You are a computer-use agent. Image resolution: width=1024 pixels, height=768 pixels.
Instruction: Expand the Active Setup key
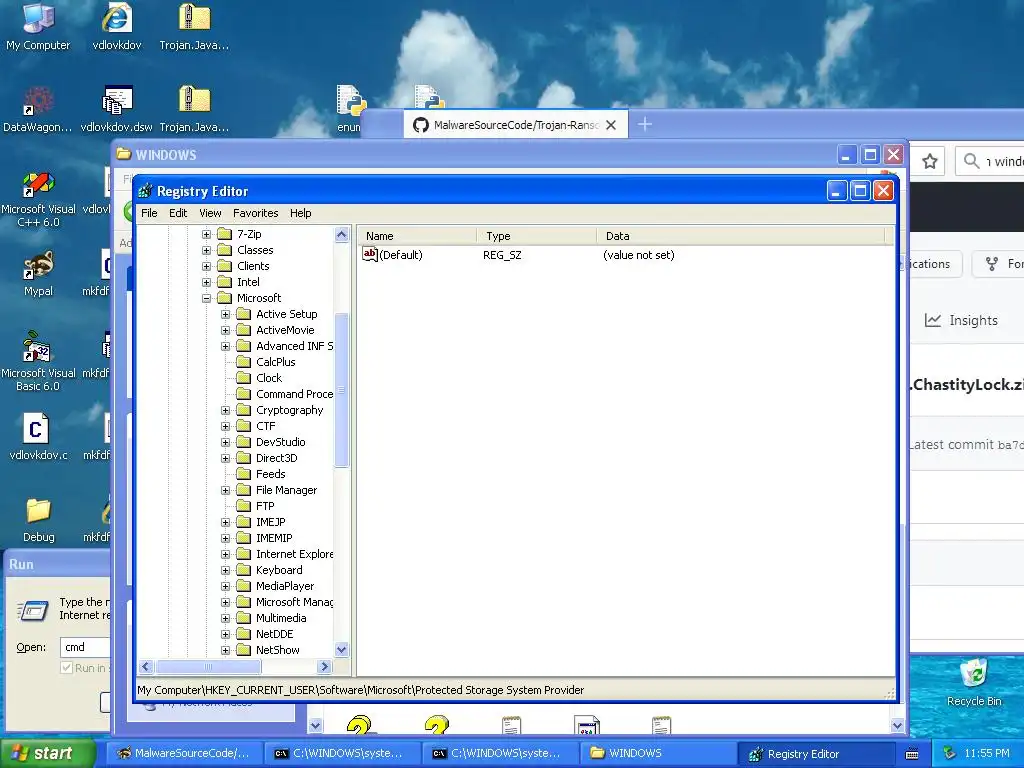coord(225,314)
